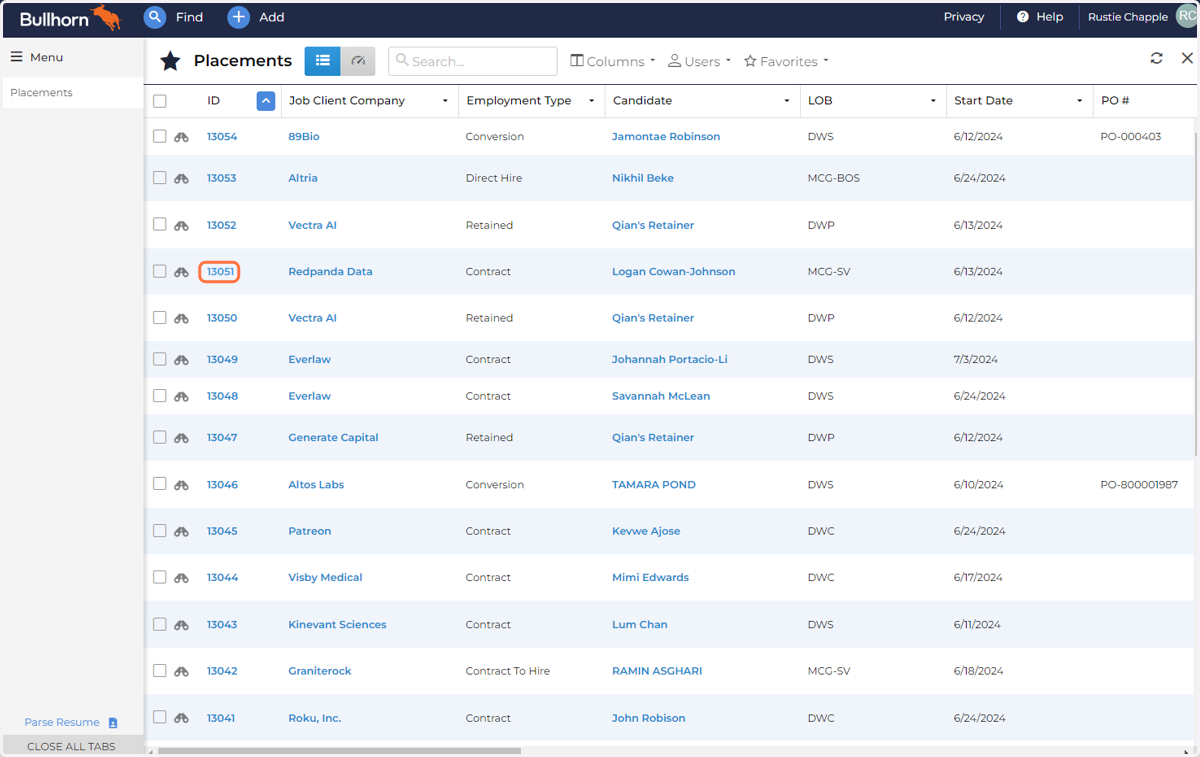This screenshot has width=1200, height=757.
Task: Click 7/3/2024 start date cell
Action: (x=976, y=359)
